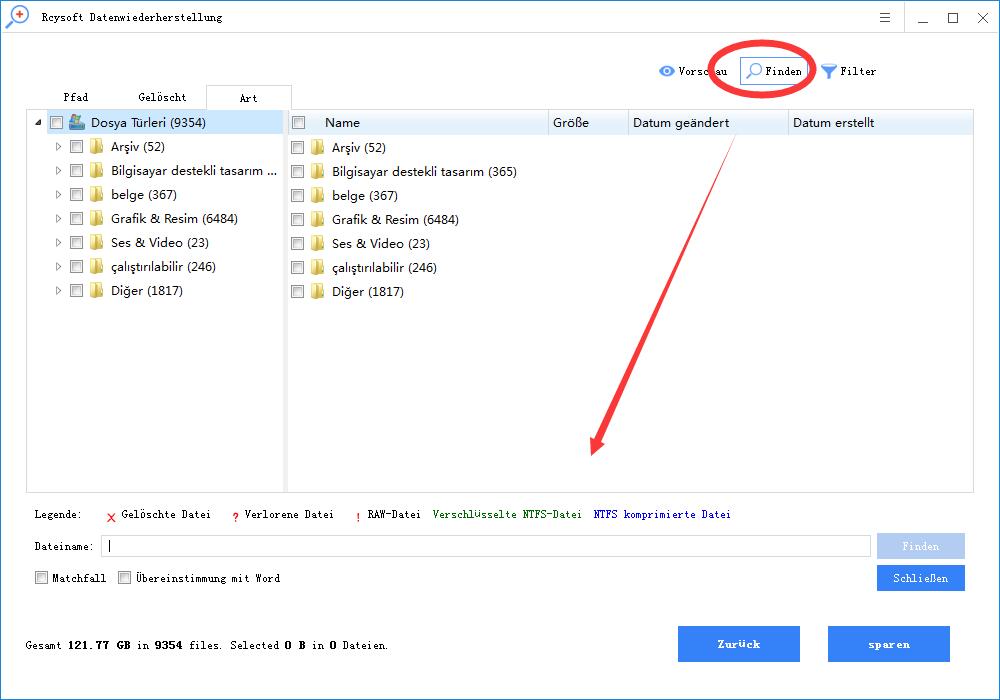
Task: Expand Grafik & Resim (6484) tree node
Action: (x=58, y=219)
